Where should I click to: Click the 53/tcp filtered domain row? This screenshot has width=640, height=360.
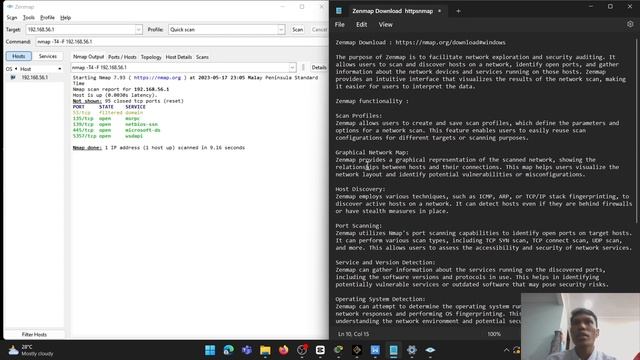point(108,113)
